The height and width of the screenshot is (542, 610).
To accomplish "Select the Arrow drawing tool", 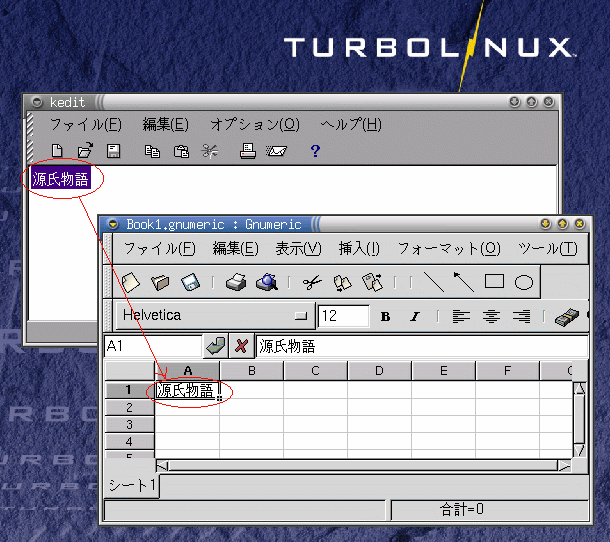I will pos(464,282).
